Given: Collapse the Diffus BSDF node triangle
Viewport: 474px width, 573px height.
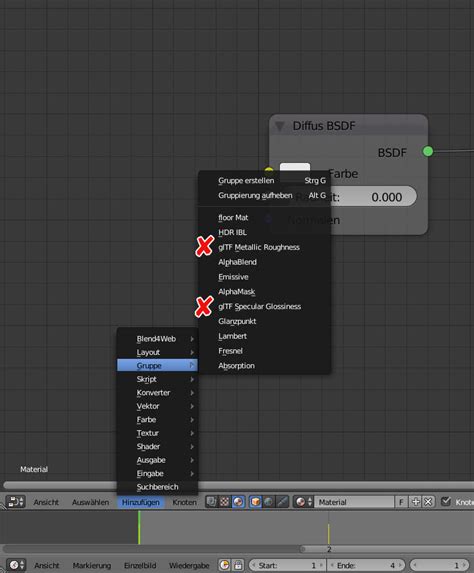Looking at the screenshot, I should (280, 126).
